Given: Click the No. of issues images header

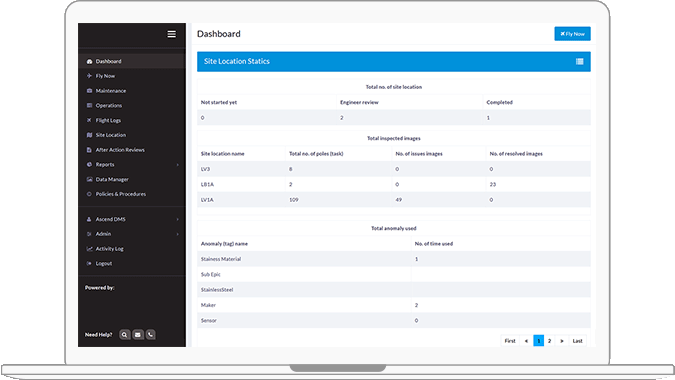Looking at the screenshot, I should pyautogui.click(x=419, y=154).
